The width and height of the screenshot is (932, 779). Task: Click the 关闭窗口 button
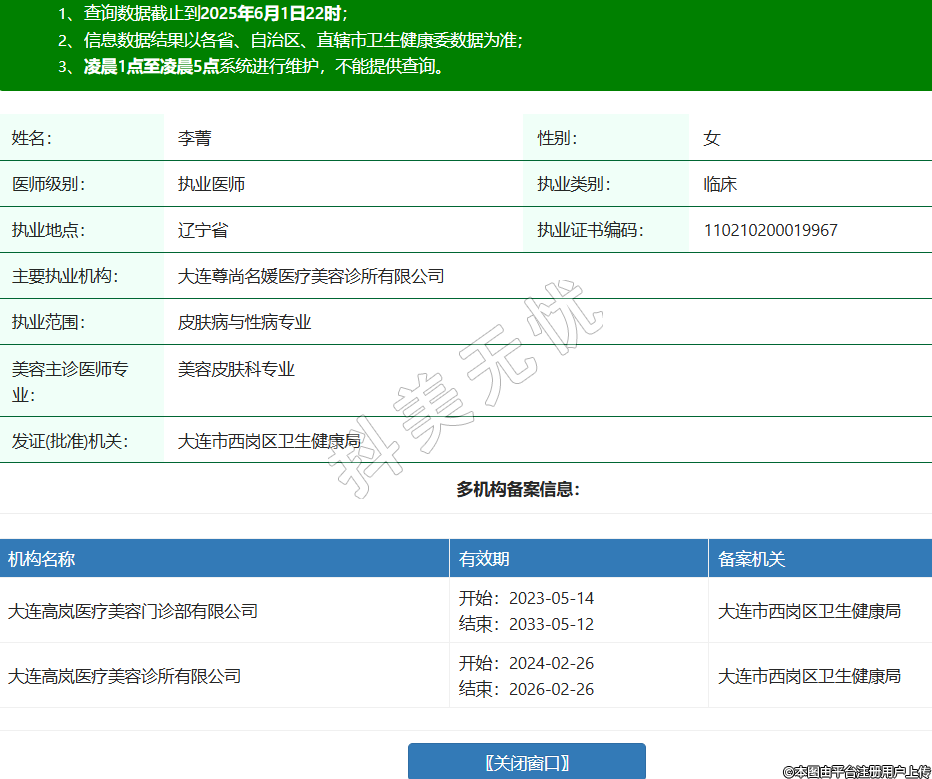(526, 762)
